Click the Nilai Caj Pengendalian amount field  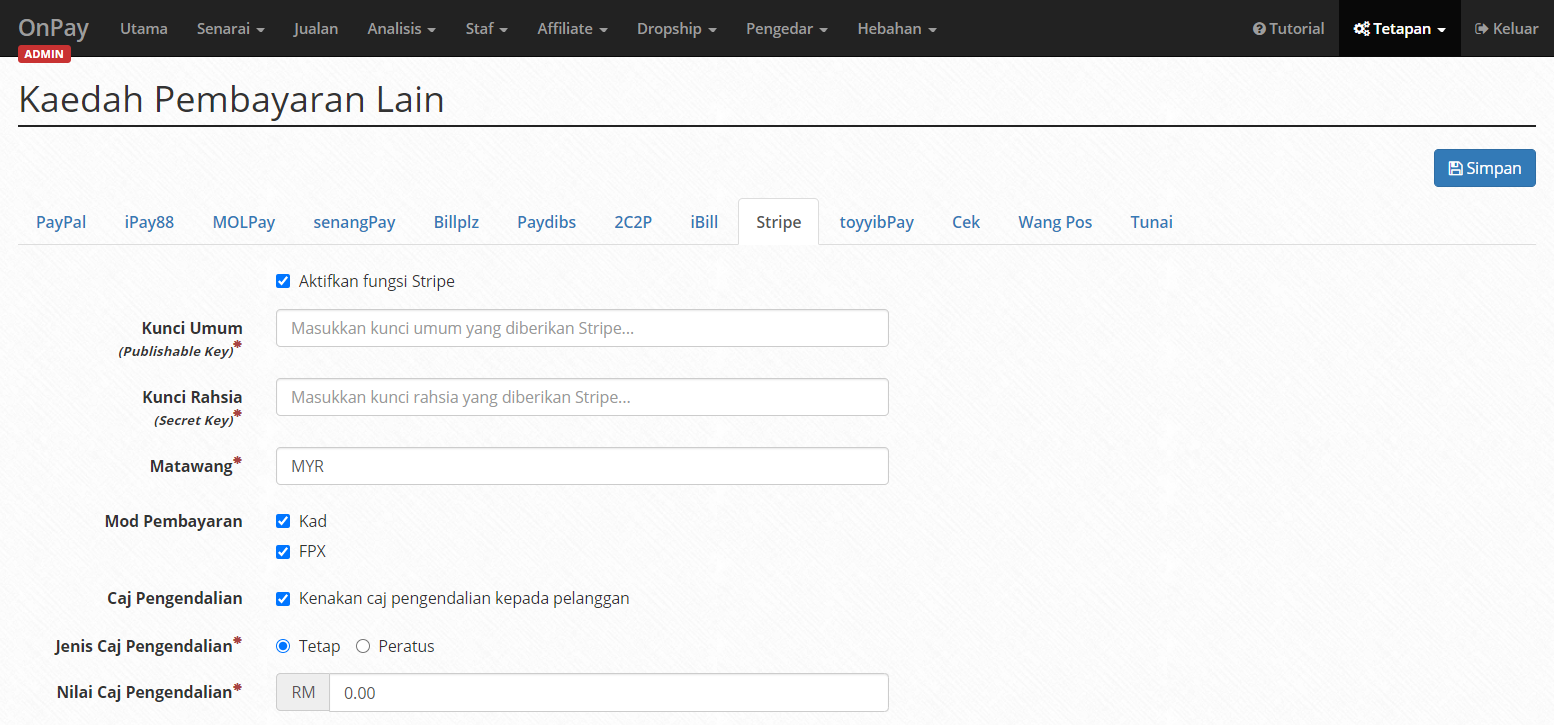(x=608, y=692)
